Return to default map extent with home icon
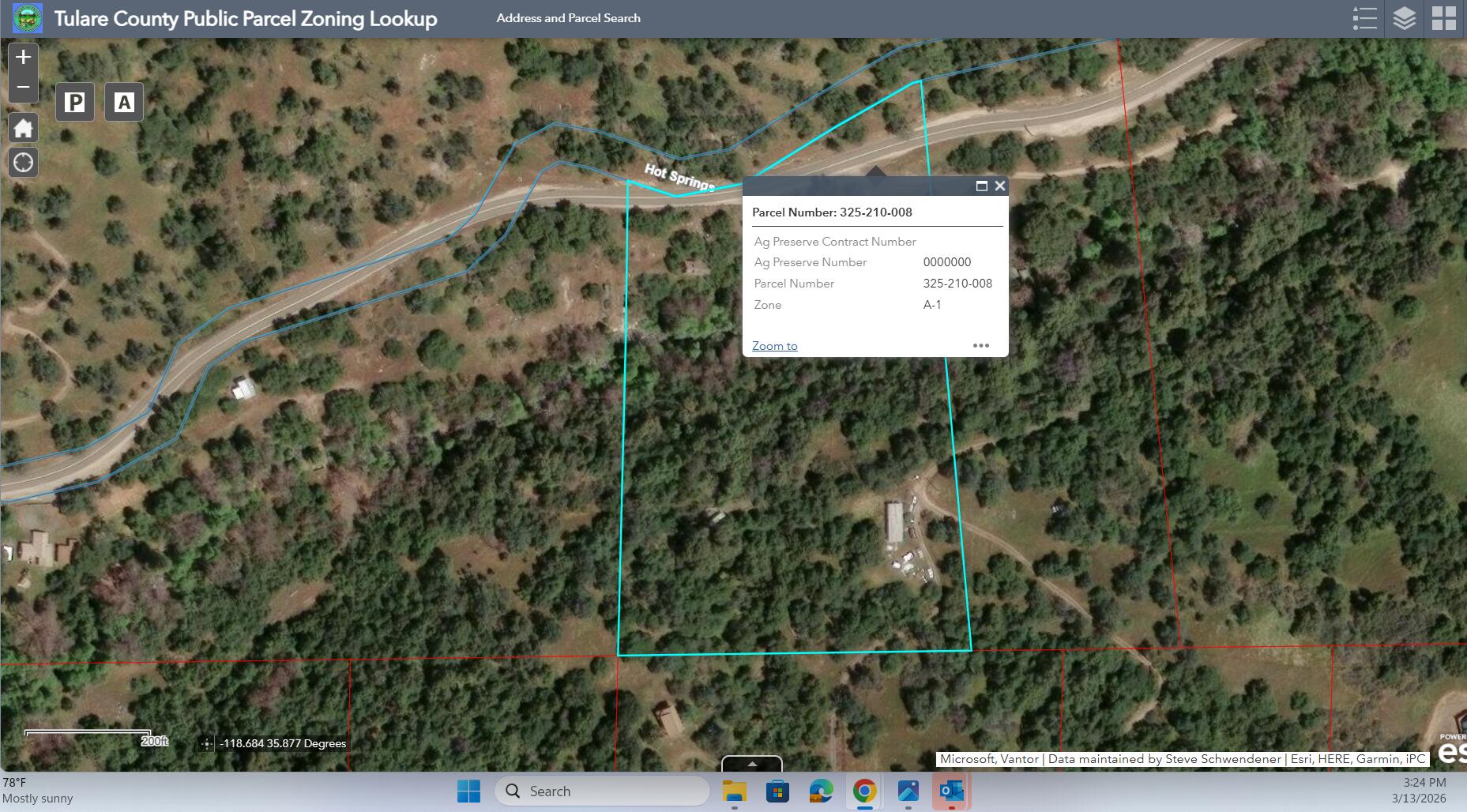 click(x=23, y=127)
